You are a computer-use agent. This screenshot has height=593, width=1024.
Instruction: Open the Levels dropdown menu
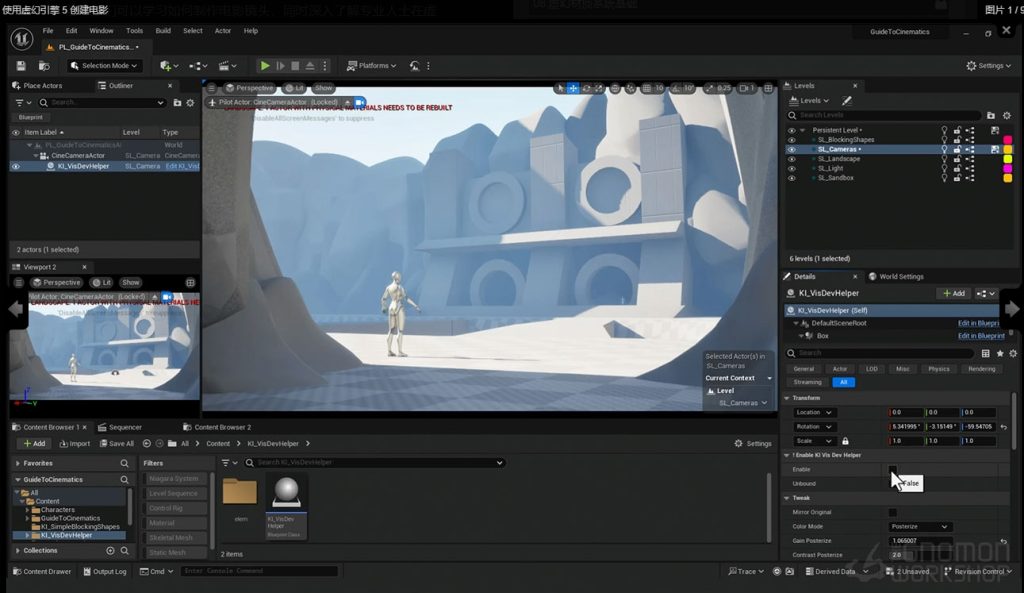[x=810, y=101]
